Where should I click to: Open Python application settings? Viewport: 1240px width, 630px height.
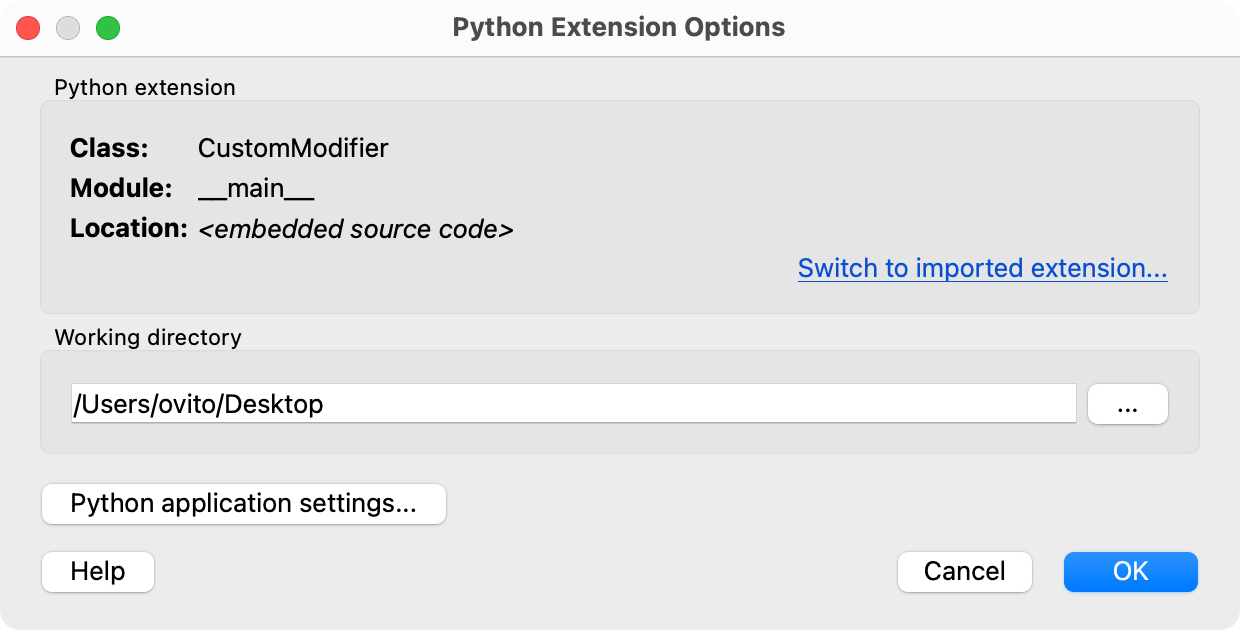(x=243, y=503)
